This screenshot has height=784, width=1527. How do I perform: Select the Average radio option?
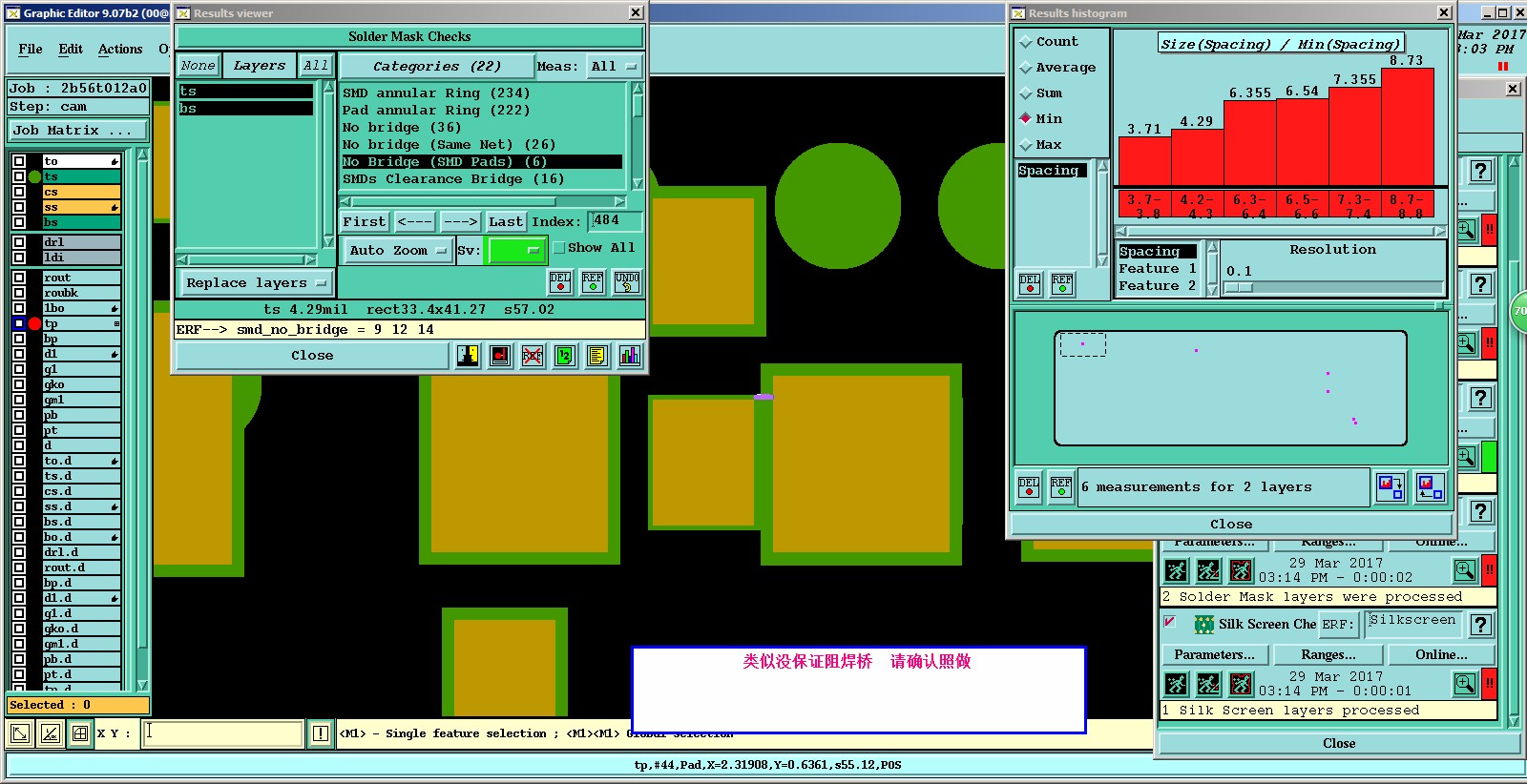tap(1027, 68)
